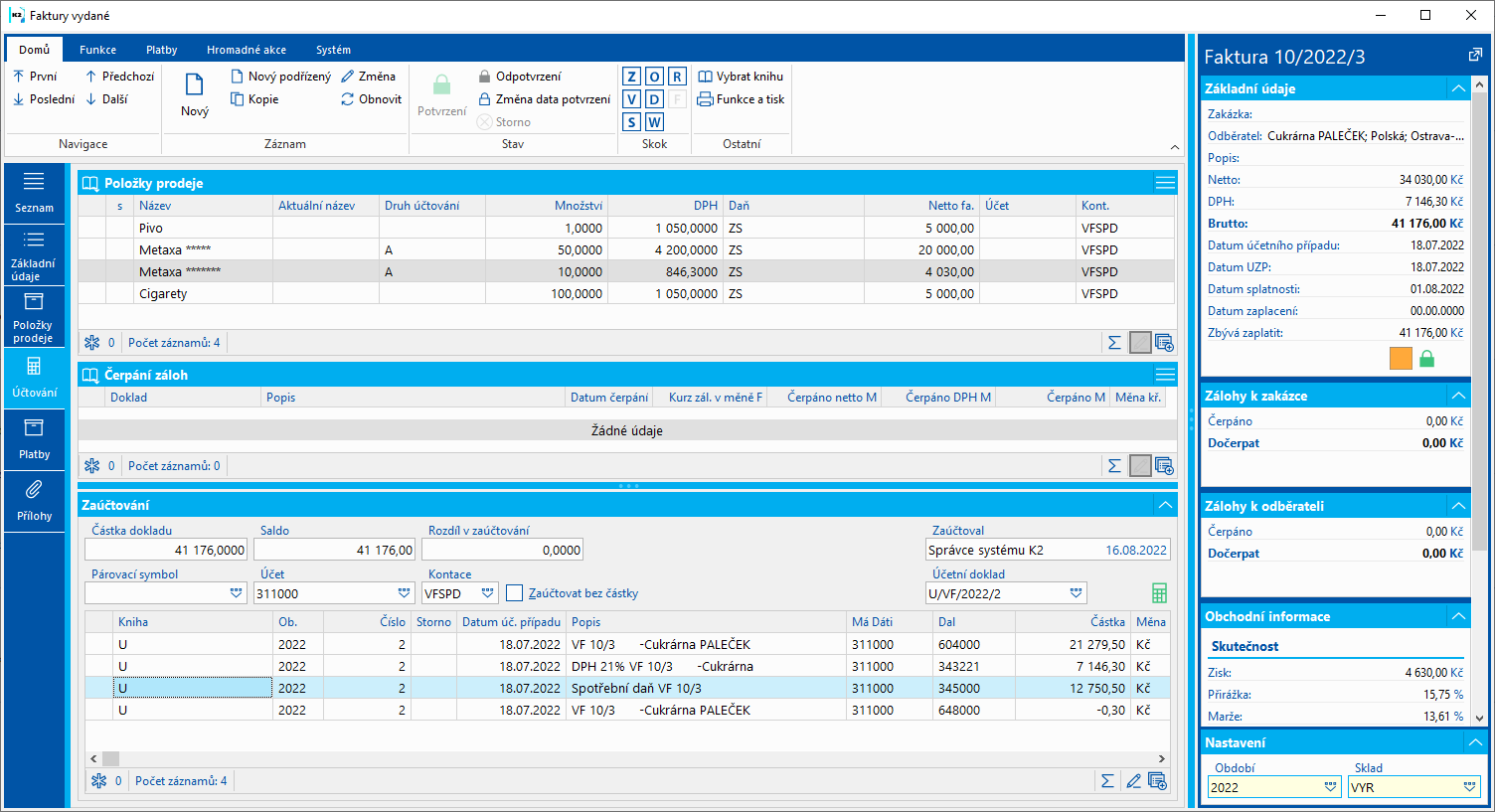Click the Vybrat knihu button
Viewport: 1495px width, 812px height.
click(x=741, y=77)
